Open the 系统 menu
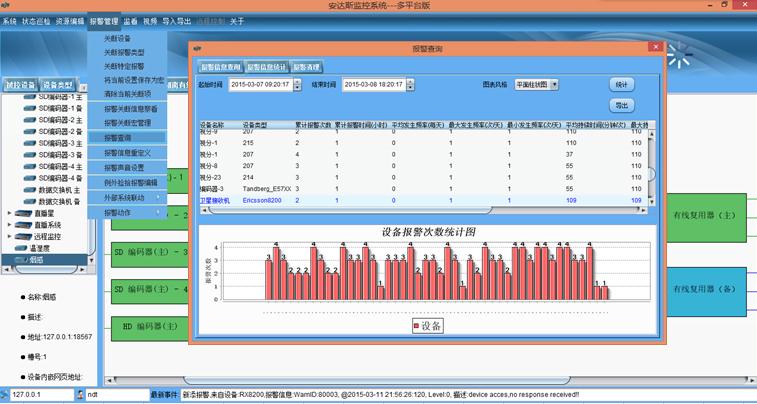 tap(10, 22)
